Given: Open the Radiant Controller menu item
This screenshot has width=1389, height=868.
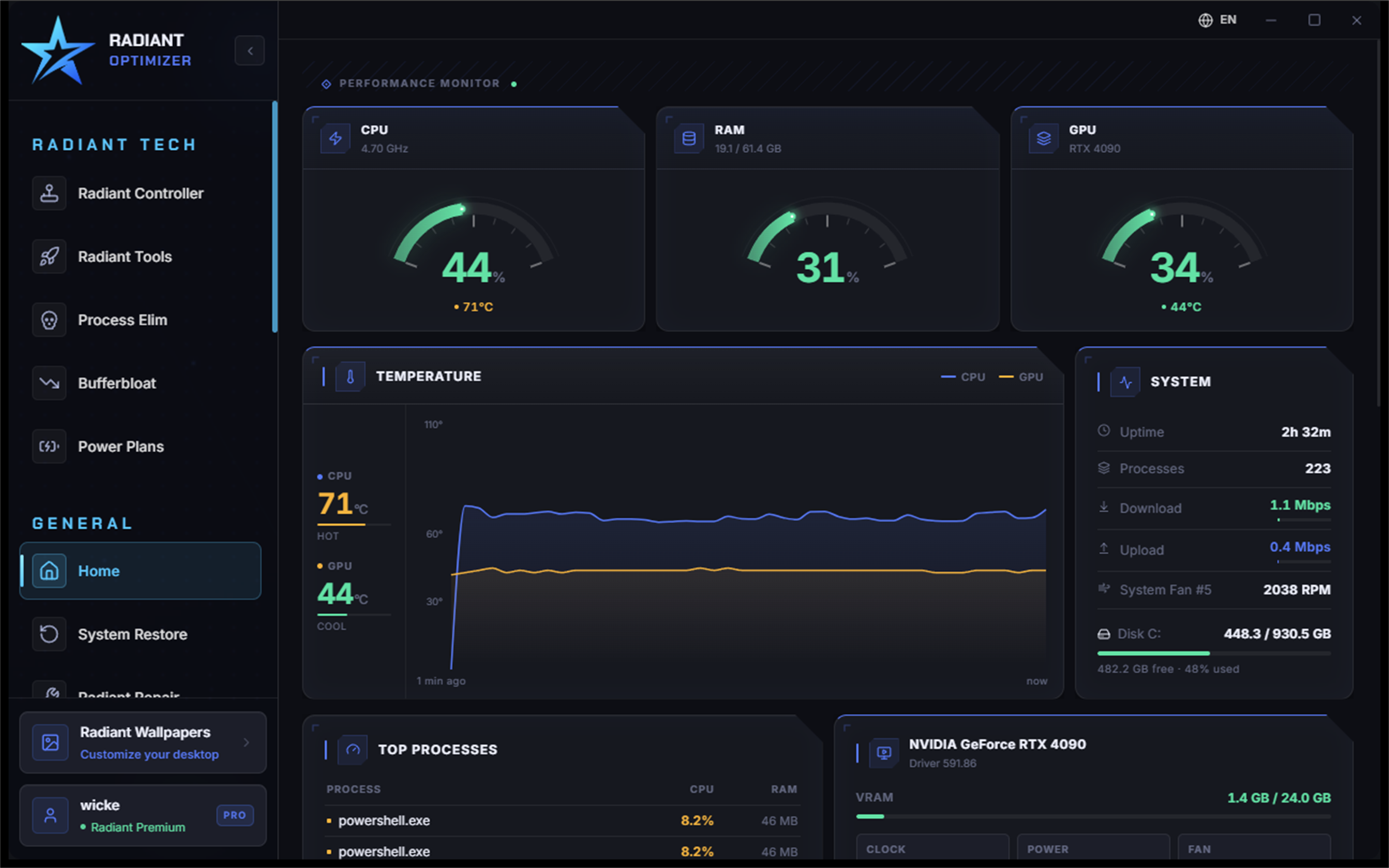Looking at the screenshot, I should click(141, 193).
